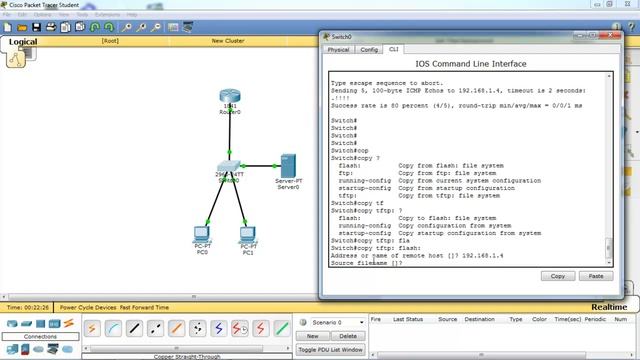This screenshot has height=360, width=640.
Task: Click Toggle PDU List Window button
Action: tap(330, 350)
